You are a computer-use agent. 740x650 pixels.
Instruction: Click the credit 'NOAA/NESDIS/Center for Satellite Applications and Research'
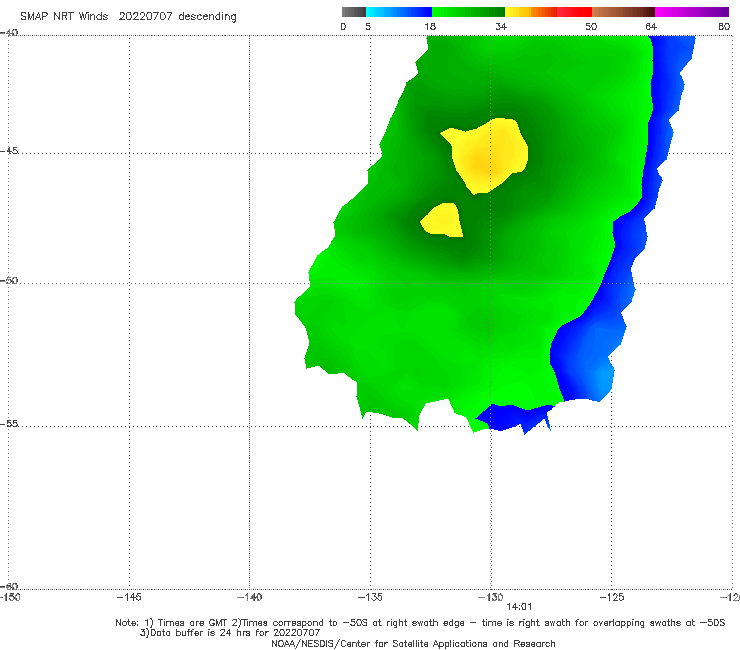413,643
